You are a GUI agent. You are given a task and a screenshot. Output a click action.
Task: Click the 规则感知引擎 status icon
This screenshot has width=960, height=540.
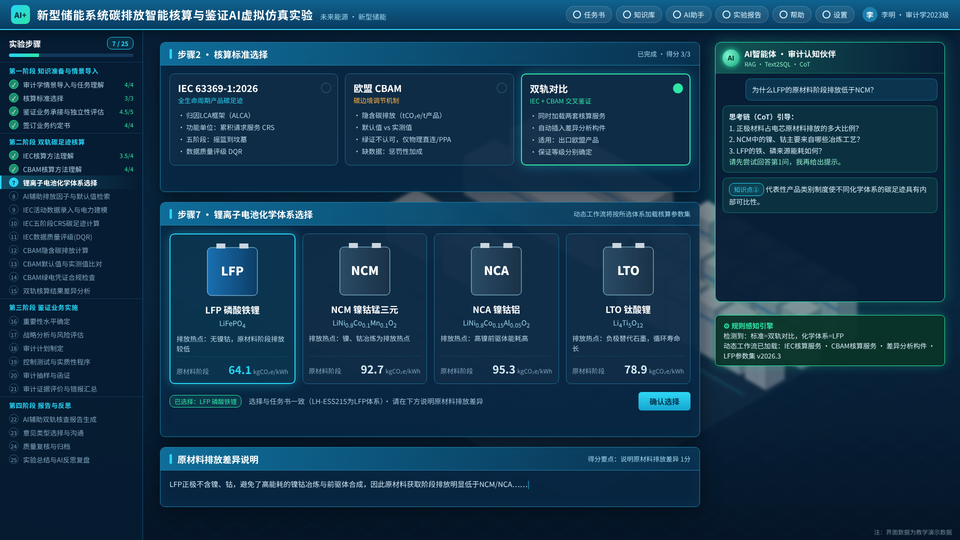(727, 326)
